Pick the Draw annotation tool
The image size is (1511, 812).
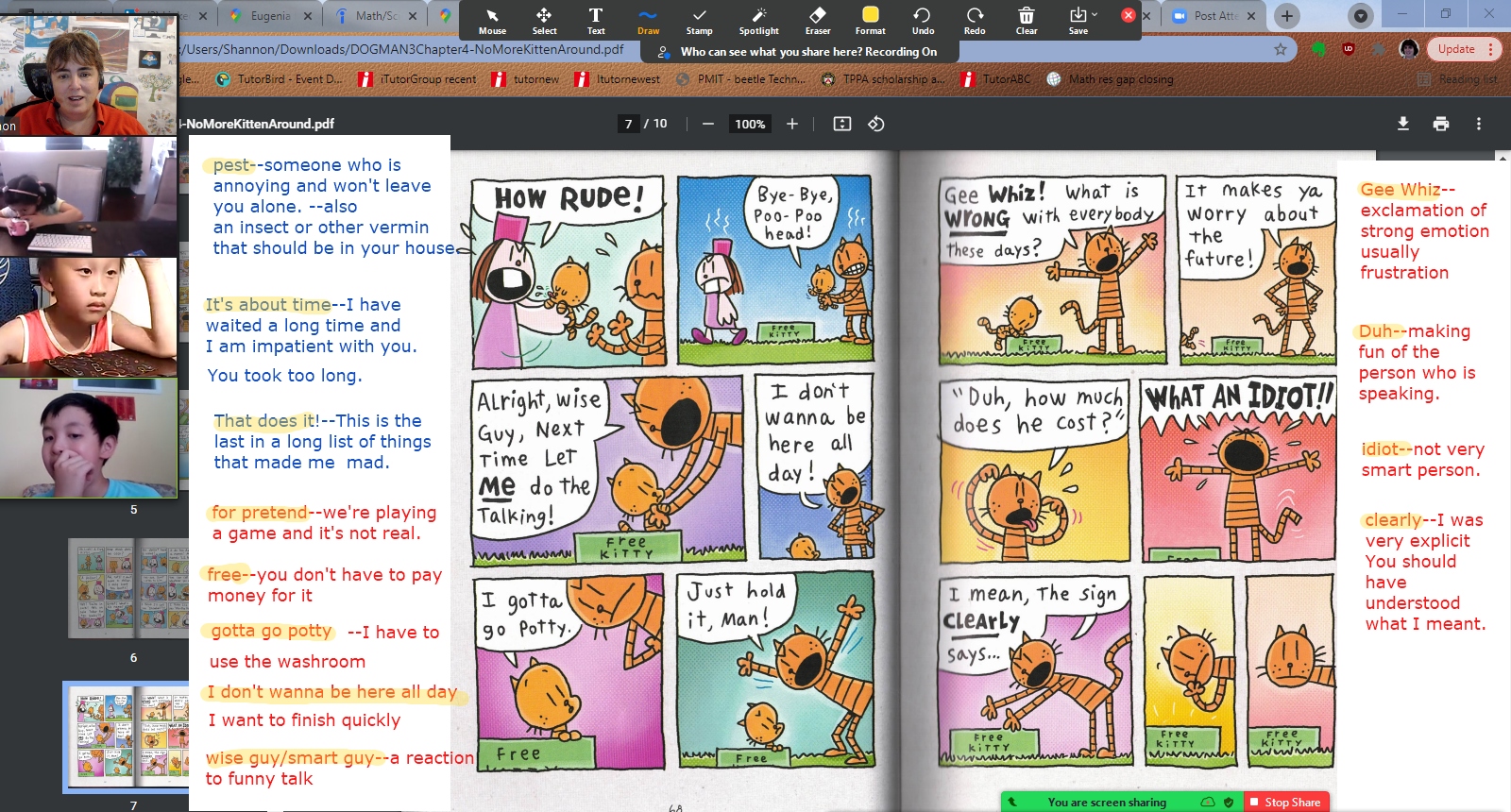(x=648, y=21)
